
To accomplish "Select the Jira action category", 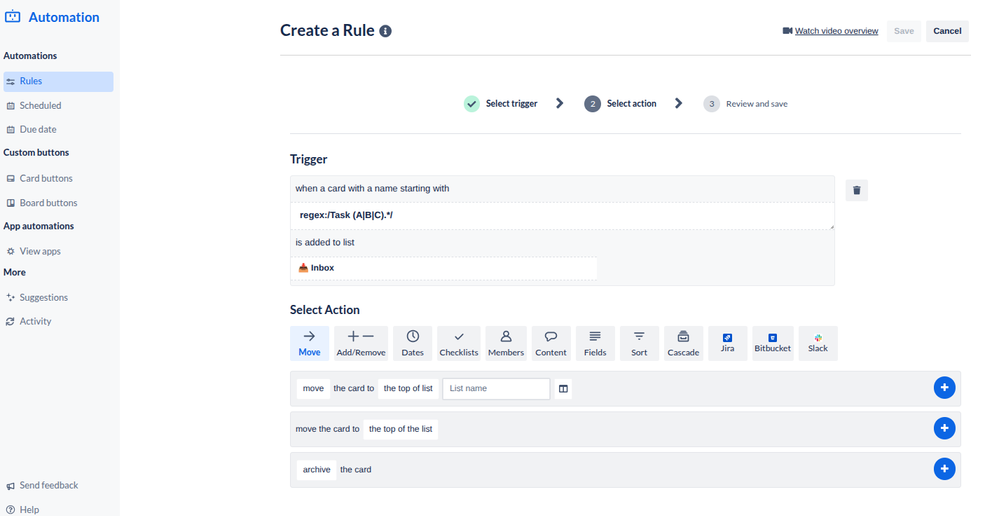I will (728, 343).
